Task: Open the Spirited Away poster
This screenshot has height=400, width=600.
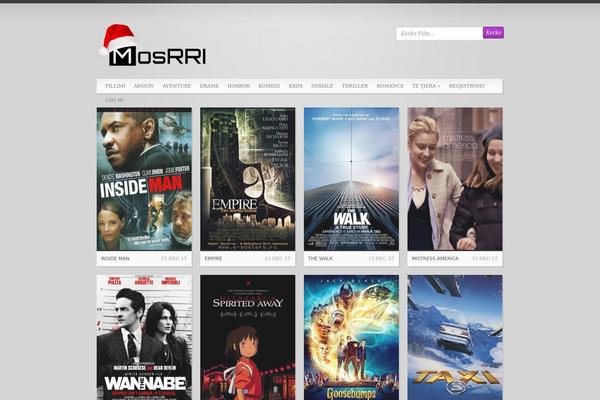Action: coord(248,337)
